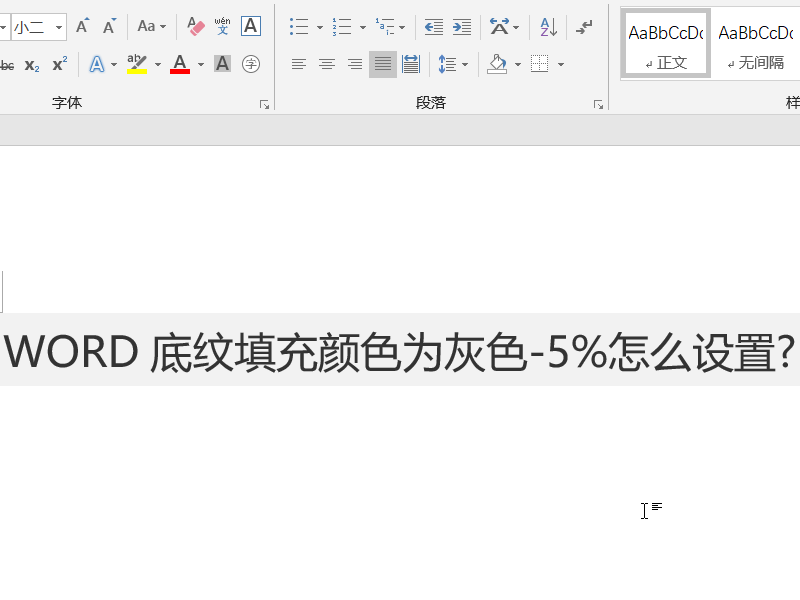Image resolution: width=800 pixels, height=600 pixels.
Task: Expand font color dropdown arrow
Action: [201, 65]
